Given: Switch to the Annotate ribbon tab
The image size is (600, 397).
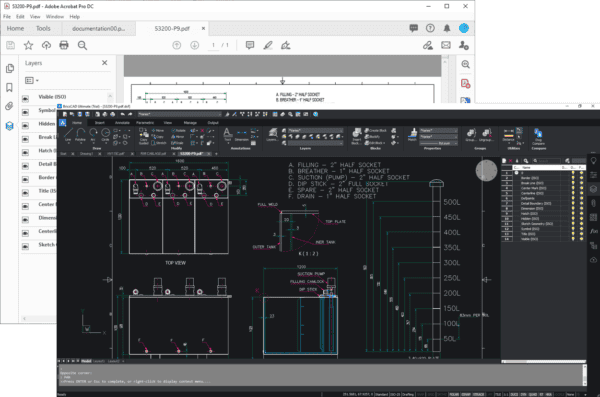Looking at the screenshot, I should (x=122, y=123).
